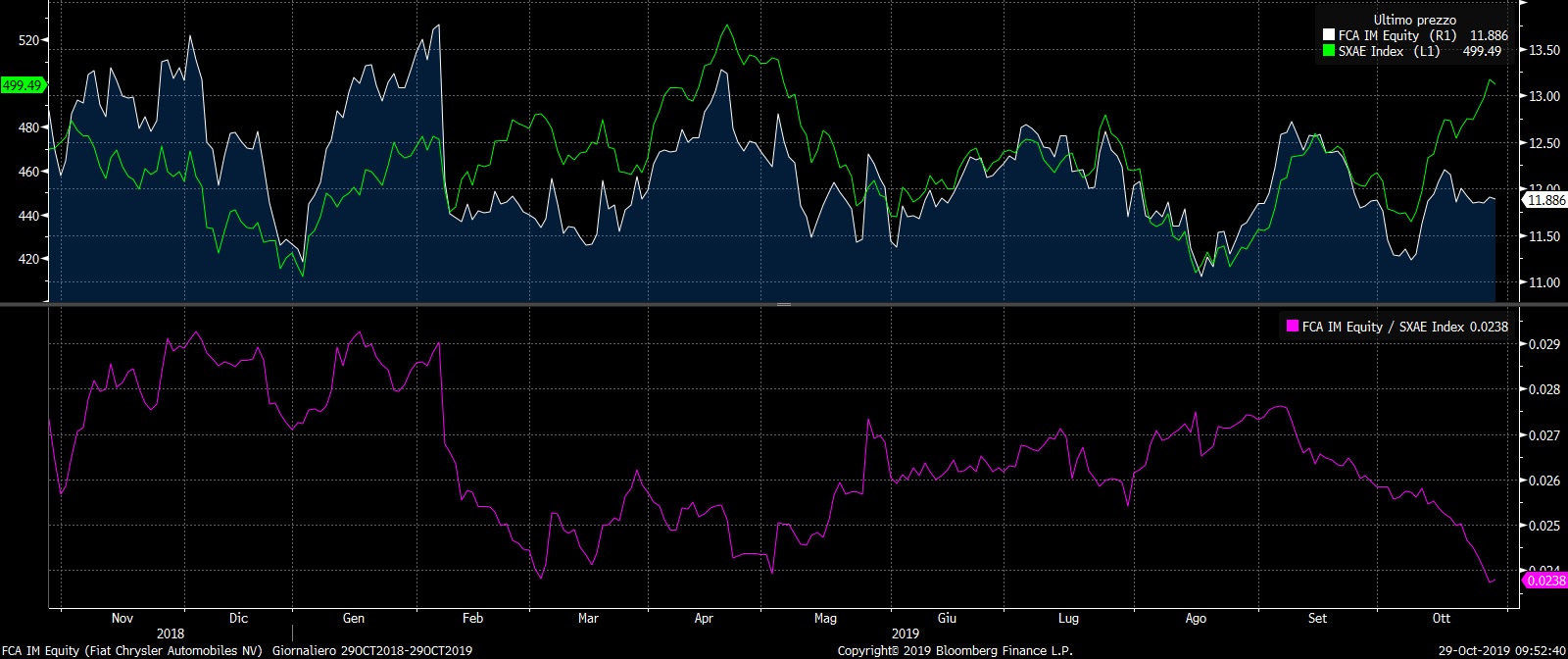Select the 'FCA IM Equity / SXAE Index' legend label
This screenshot has height=659, width=1568.
pos(1383,327)
